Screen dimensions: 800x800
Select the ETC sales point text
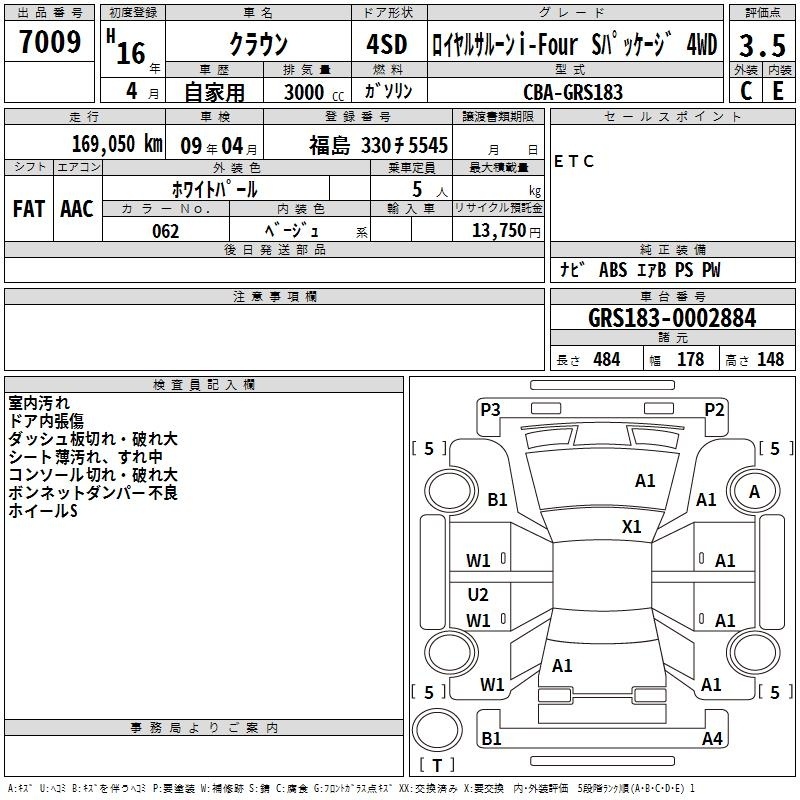coord(574,162)
